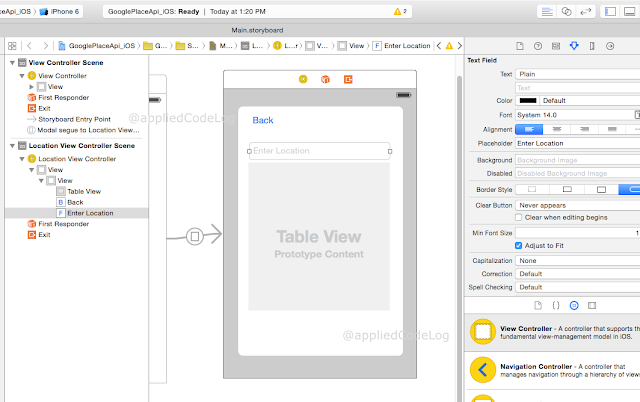Go forward in editor history
This screenshot has height=402, width=640.
[45, 46]
